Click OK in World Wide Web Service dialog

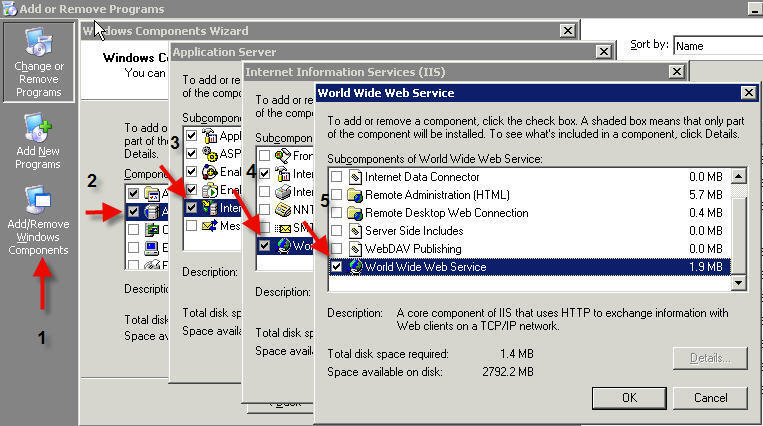[x=629, y=398]
